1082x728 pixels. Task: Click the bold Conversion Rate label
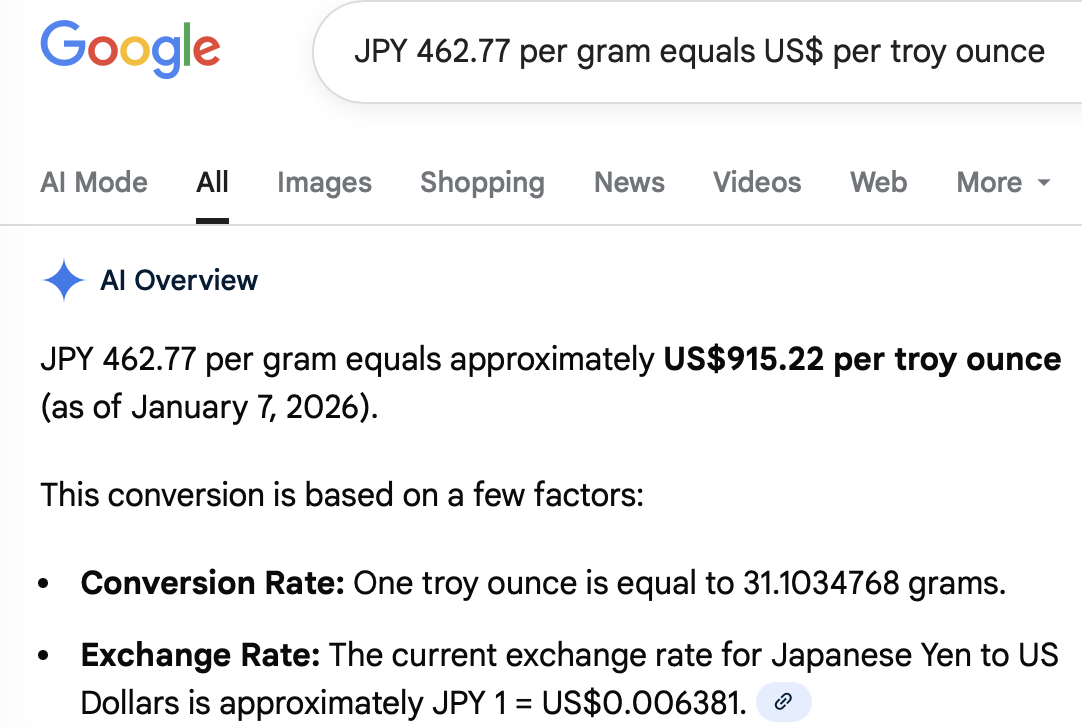coord(212,583)
